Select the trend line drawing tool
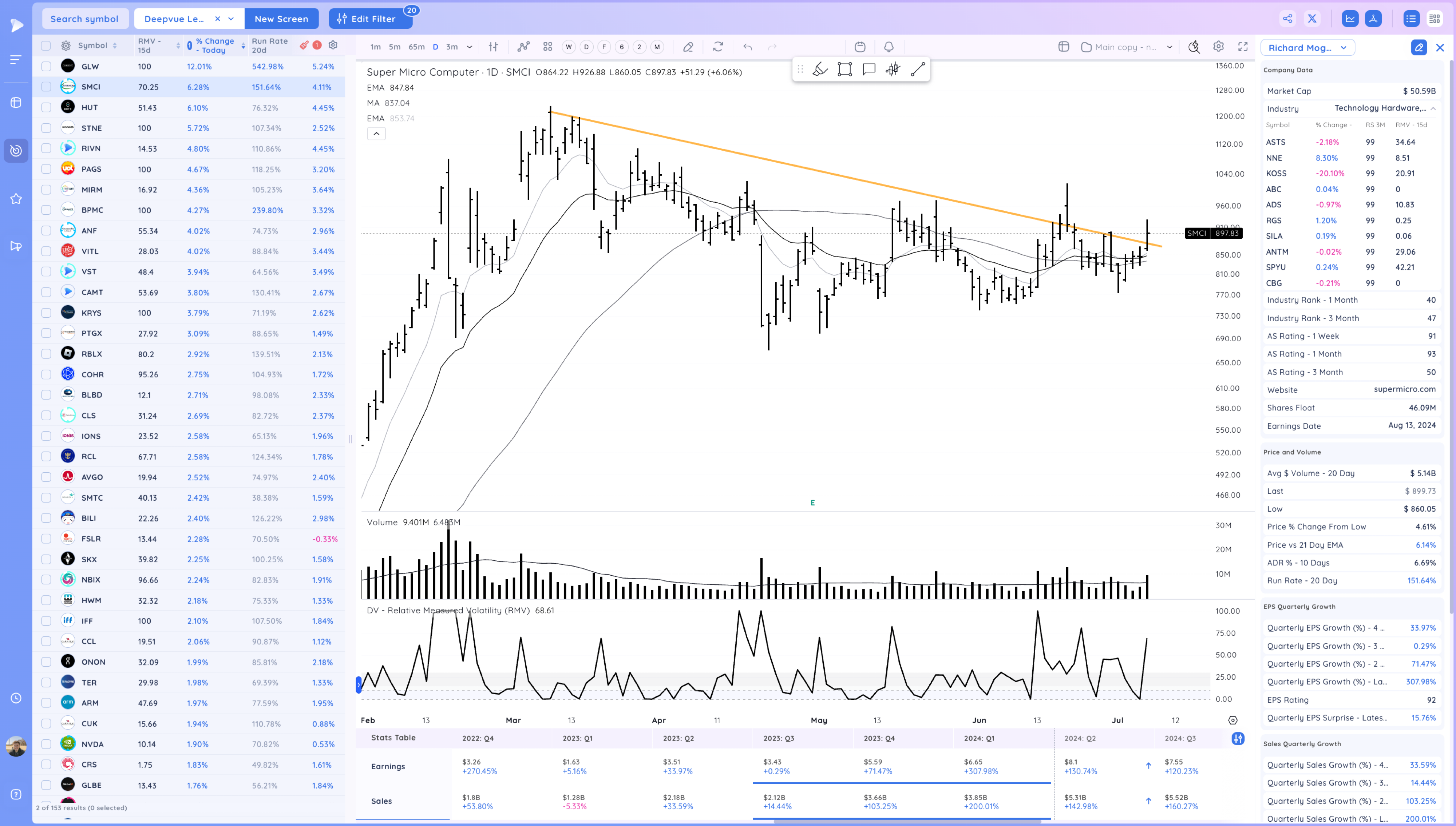 [x=918, y=69]
